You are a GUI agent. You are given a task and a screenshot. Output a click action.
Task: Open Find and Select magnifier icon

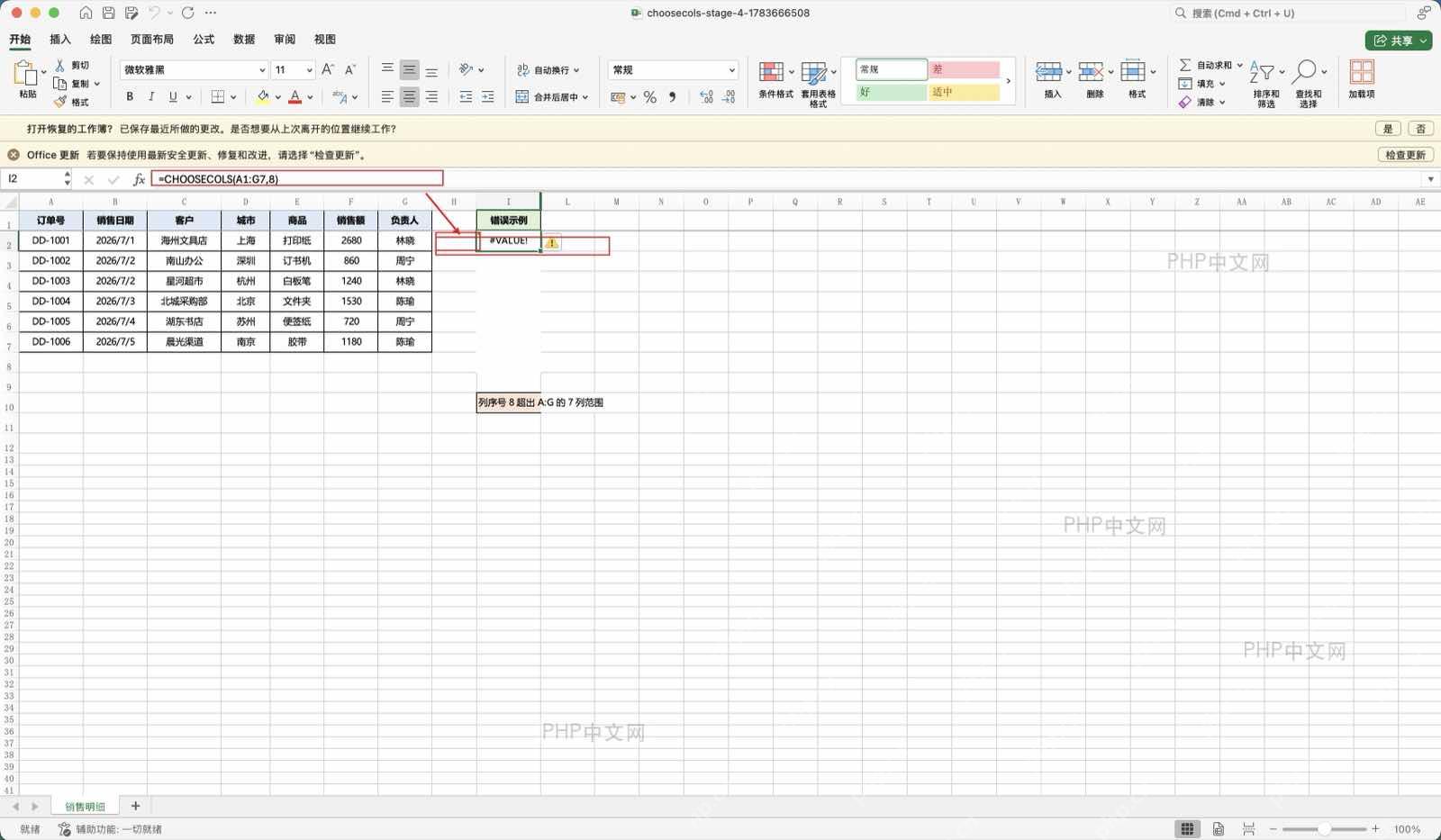tap(1304, 72)
